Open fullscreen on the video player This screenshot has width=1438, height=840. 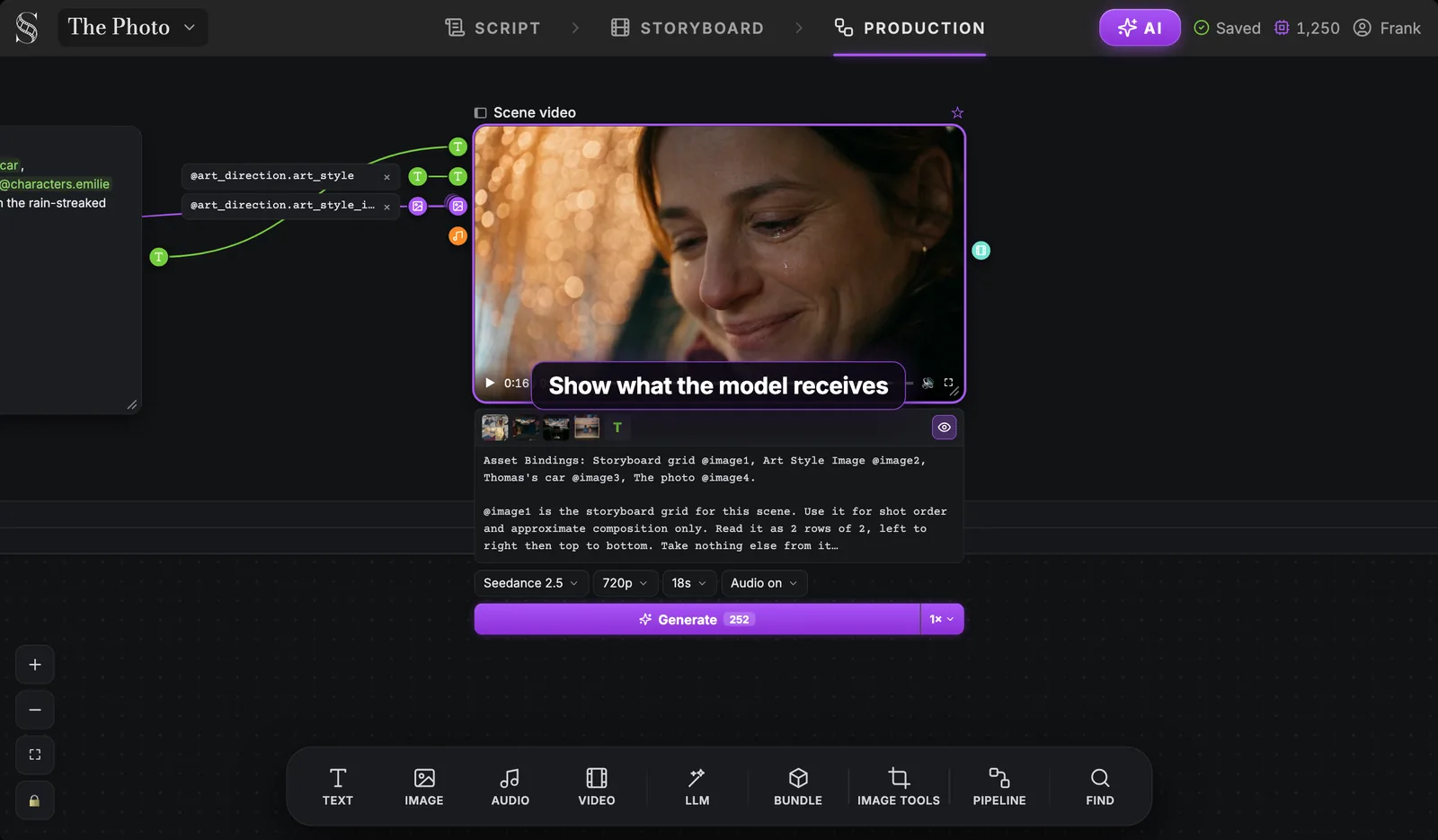[948, 383]
